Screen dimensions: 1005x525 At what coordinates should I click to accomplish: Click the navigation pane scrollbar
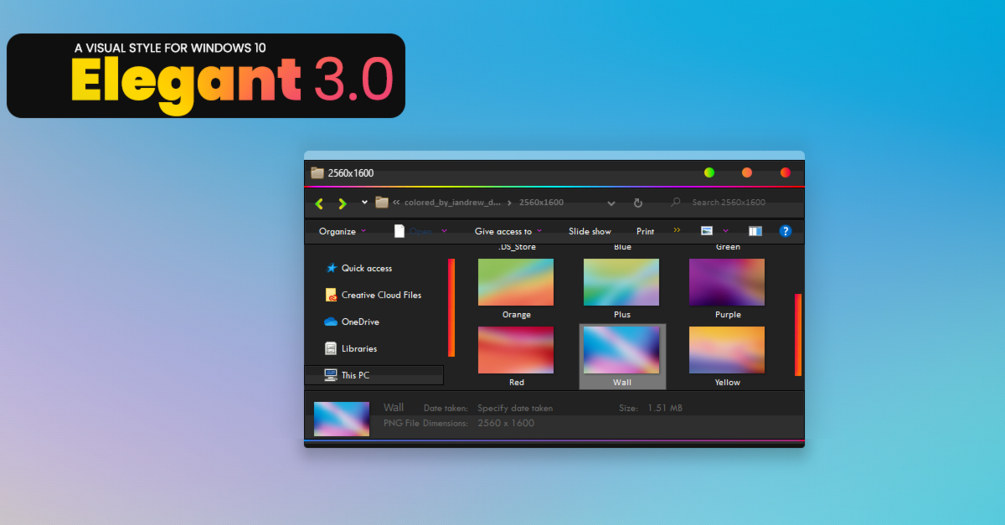click(x=451, y=307)
